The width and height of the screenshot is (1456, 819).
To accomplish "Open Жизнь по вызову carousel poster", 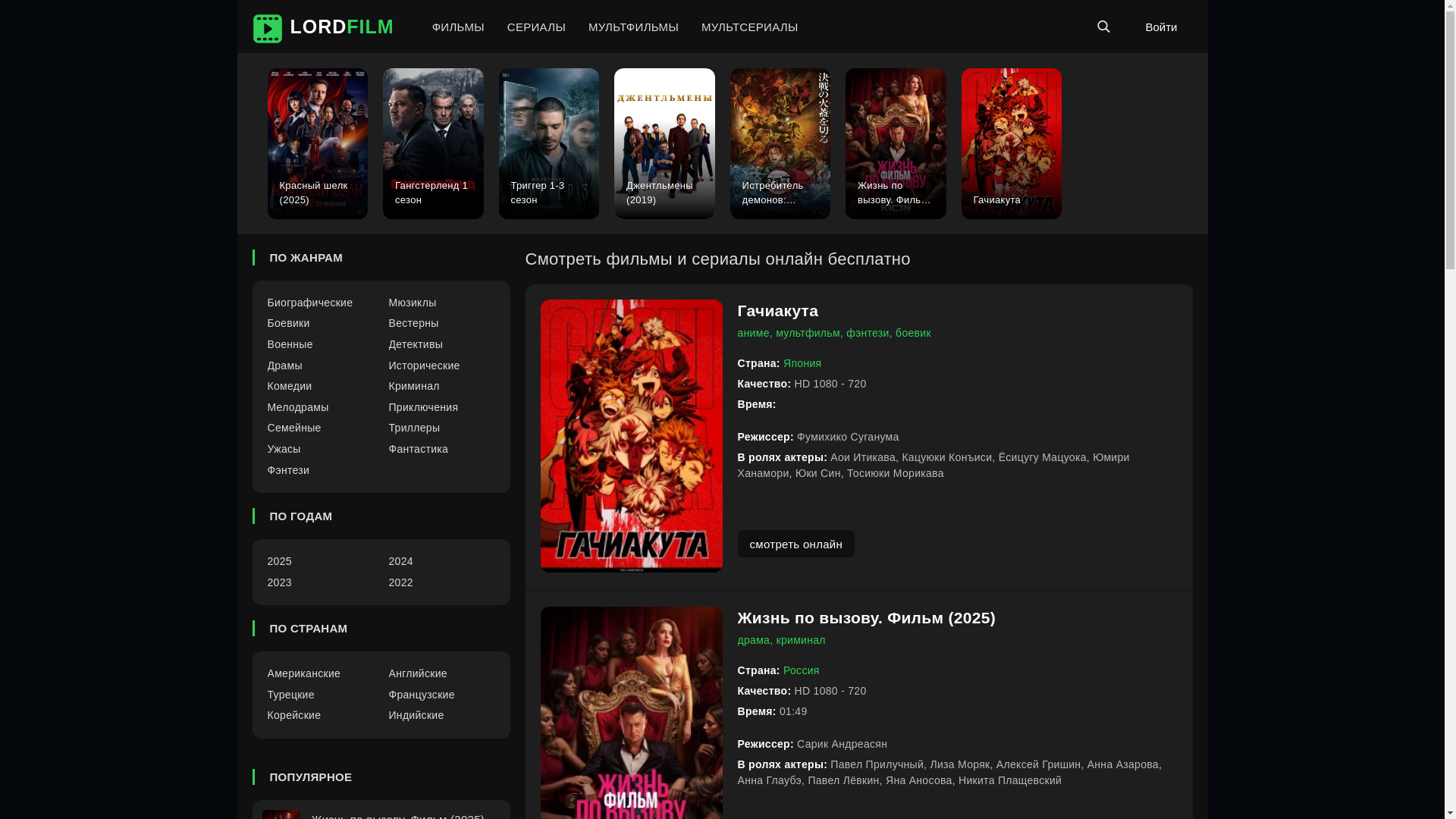I will tap(896, 143).
